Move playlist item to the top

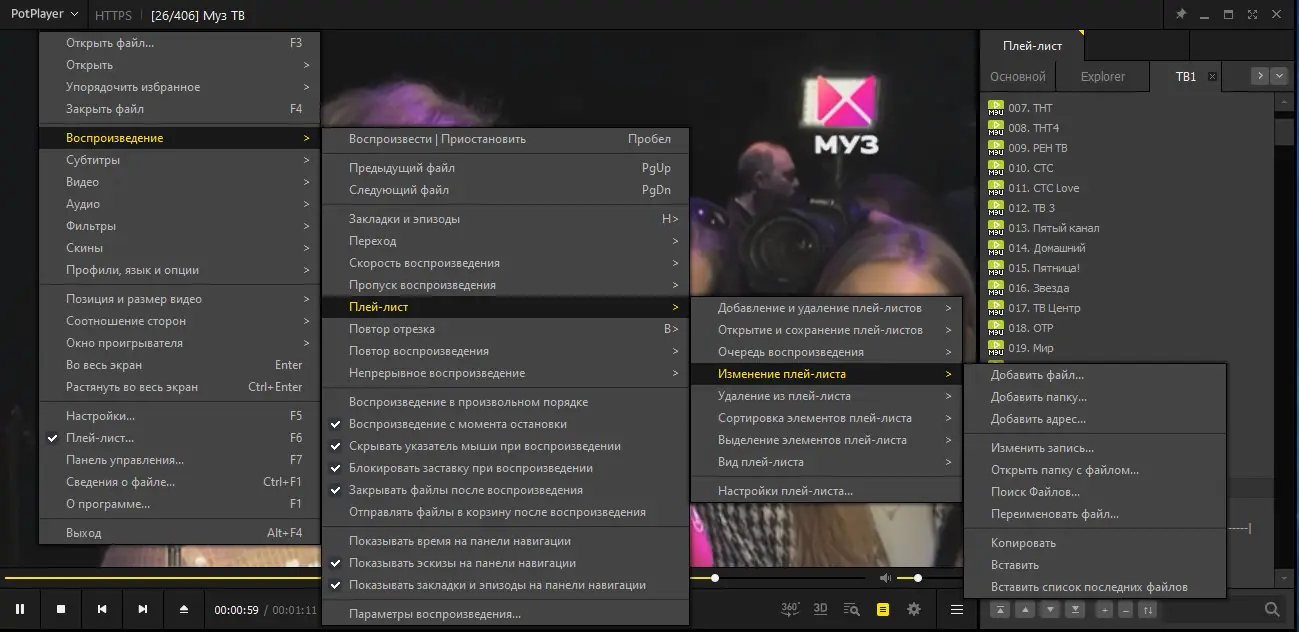(1000, 609)
